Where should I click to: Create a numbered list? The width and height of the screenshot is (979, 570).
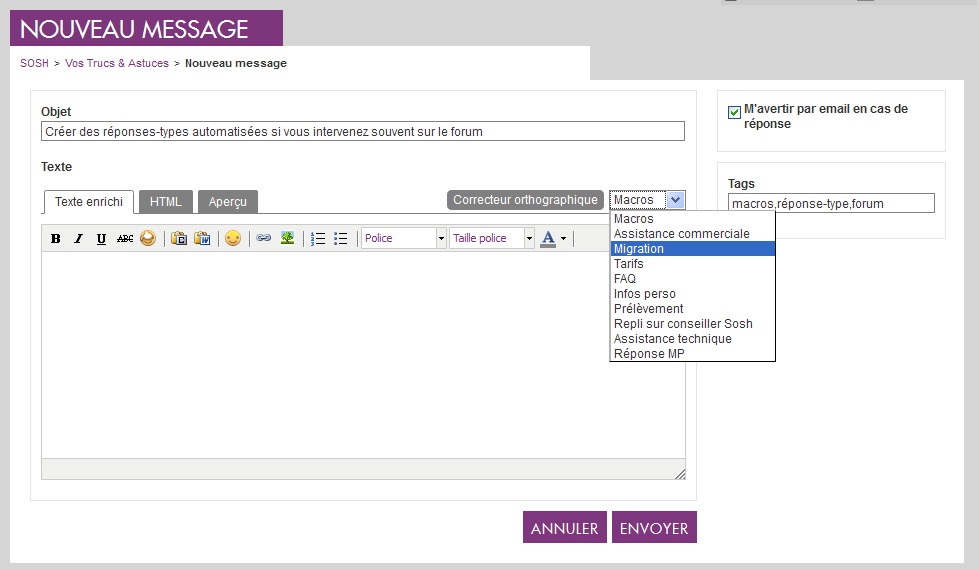pyautogui.click(x=318, y=239)
